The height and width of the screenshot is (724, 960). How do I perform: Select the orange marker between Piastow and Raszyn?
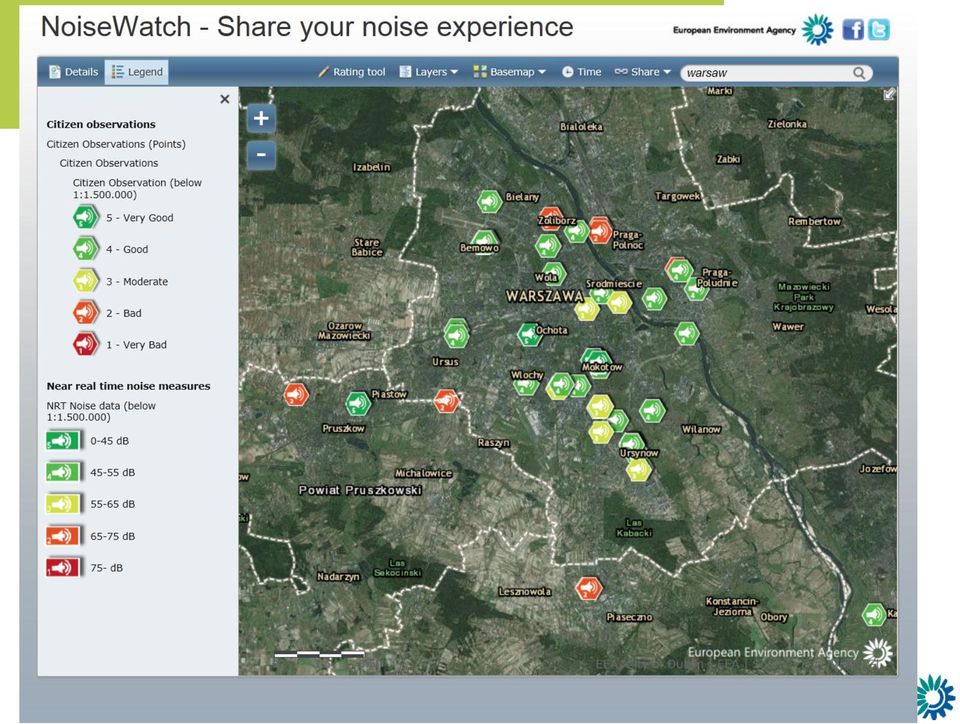(446, 401)
